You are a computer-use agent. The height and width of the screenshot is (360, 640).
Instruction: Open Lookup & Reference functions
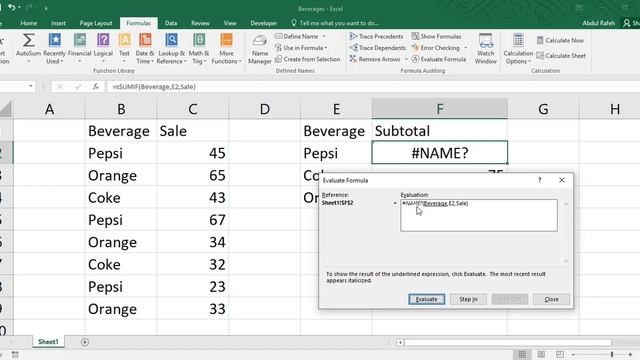171,49
